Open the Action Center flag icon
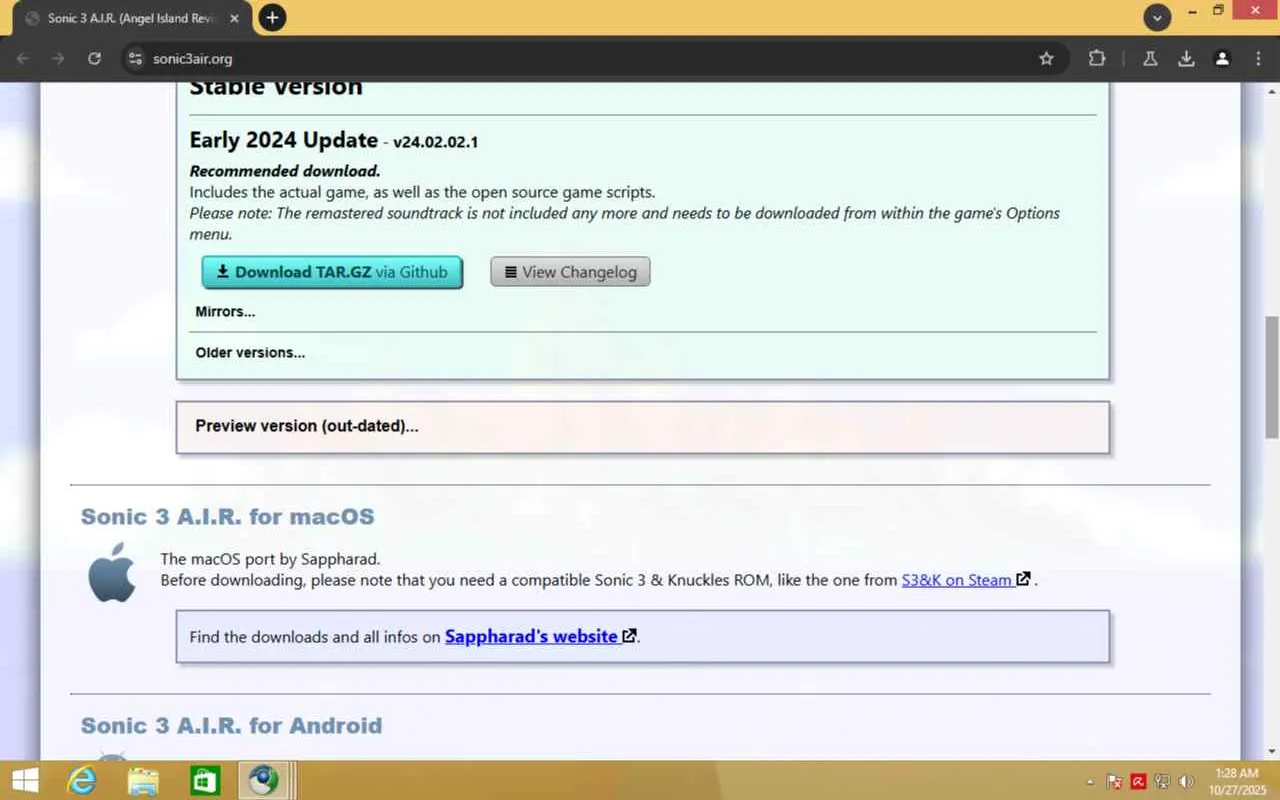 (x=1114, y=781)
